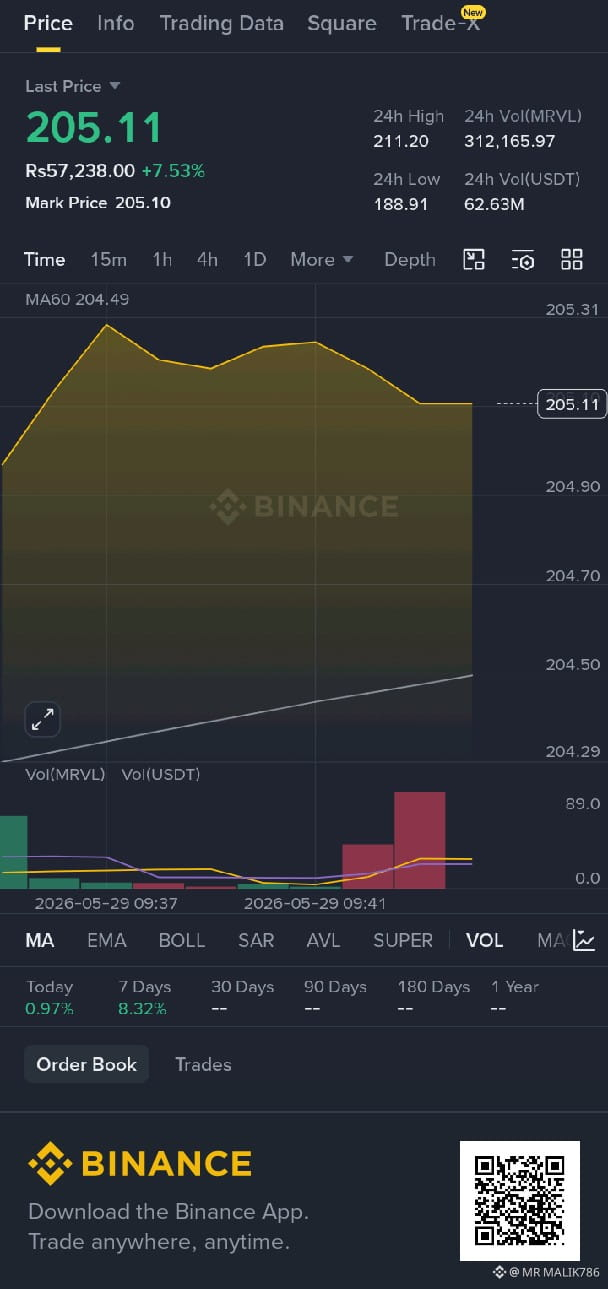This screenshot has width=608, height=1289.
Task: Select the 15m timeframe
Action: pos(109,260)
